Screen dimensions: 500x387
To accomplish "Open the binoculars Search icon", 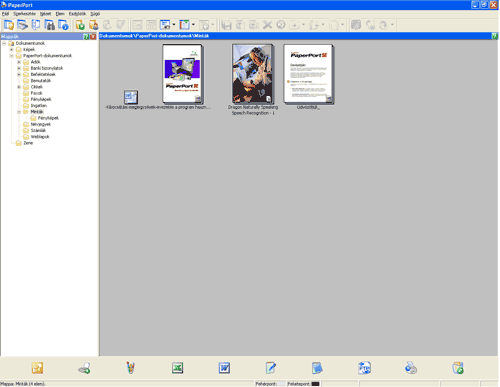I will pos(49,25).
